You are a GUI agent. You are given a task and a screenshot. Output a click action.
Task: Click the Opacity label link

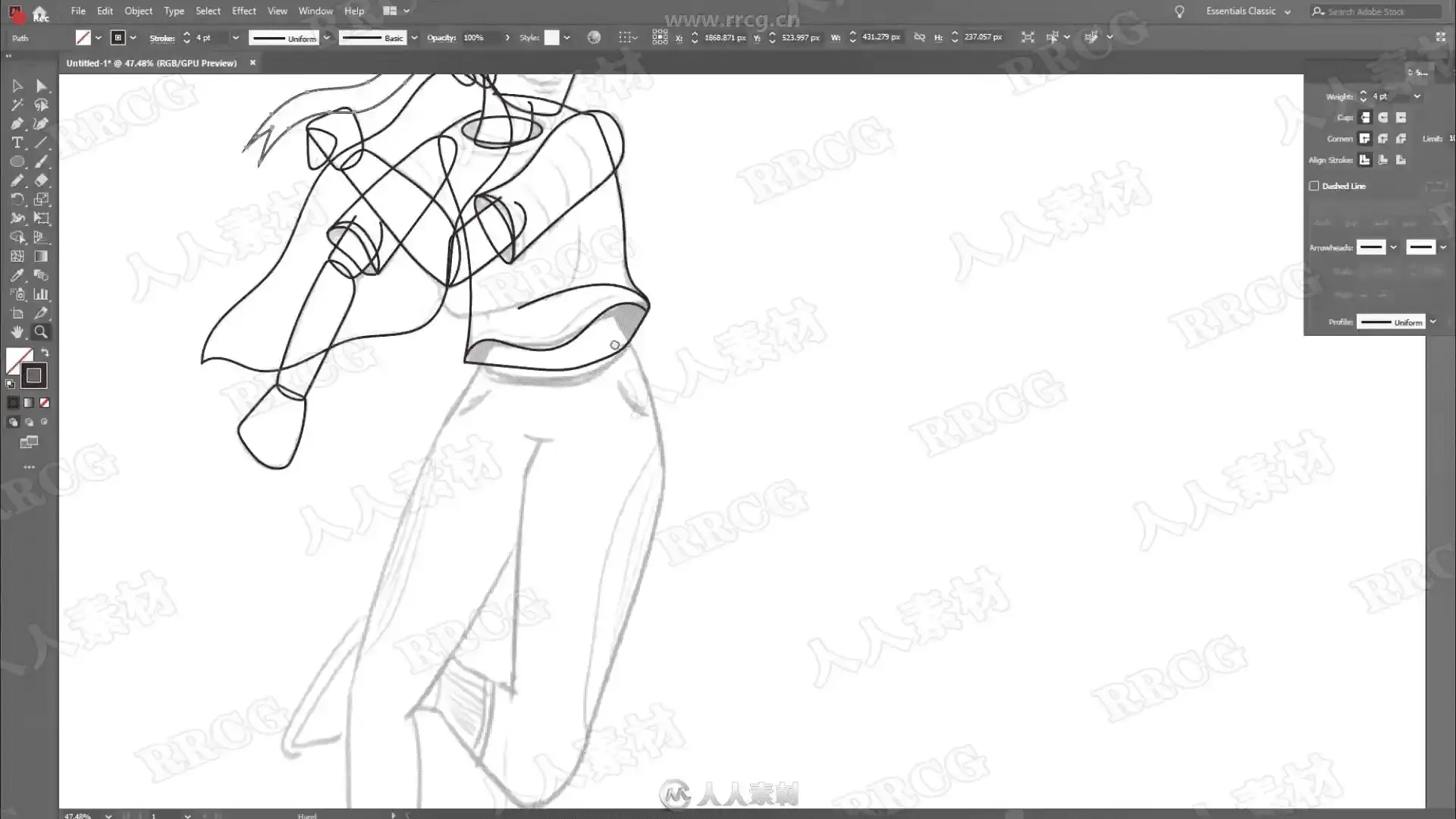pos(441,38)
